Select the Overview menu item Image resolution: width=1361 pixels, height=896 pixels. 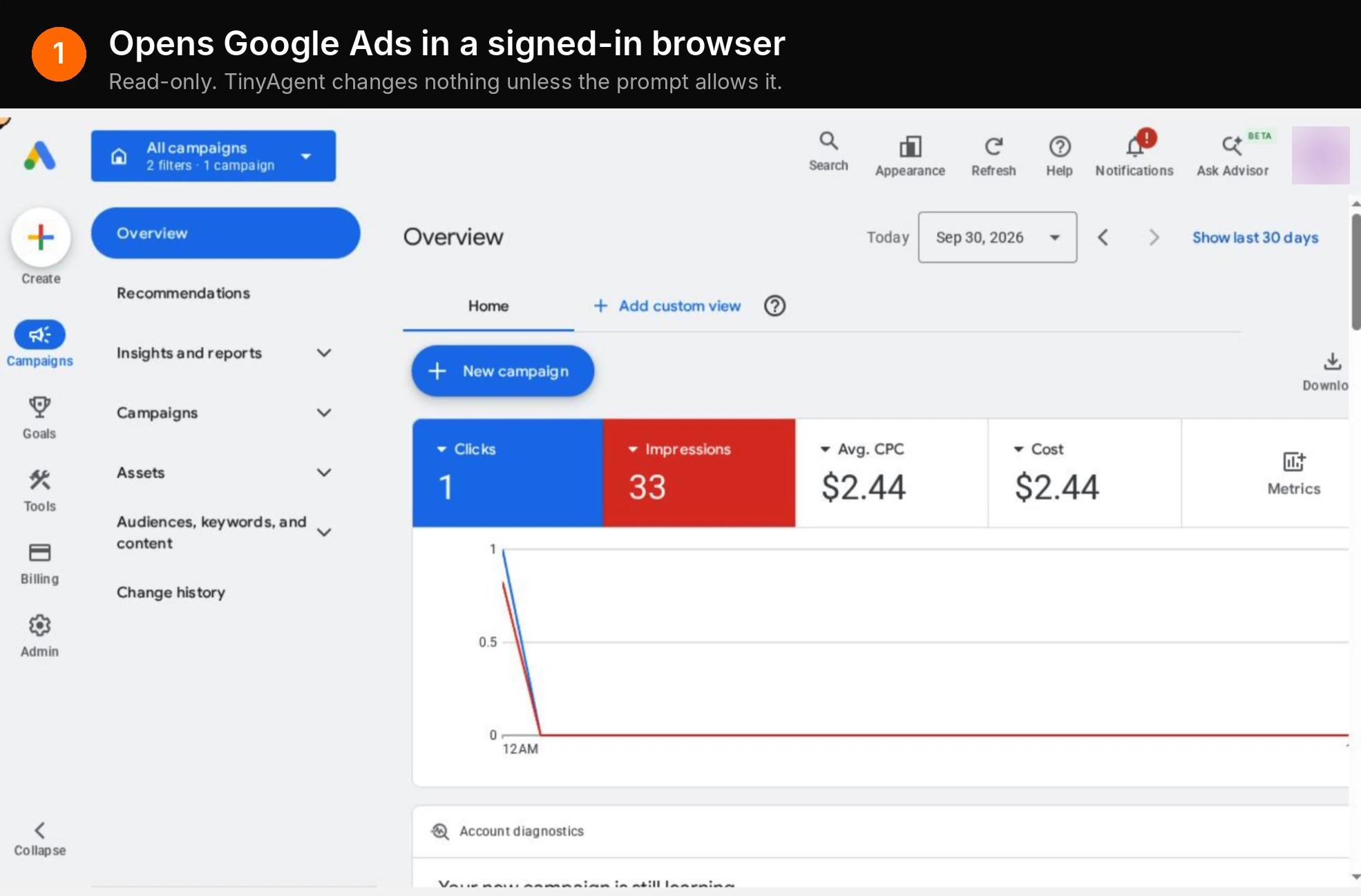tap(225, 233)
